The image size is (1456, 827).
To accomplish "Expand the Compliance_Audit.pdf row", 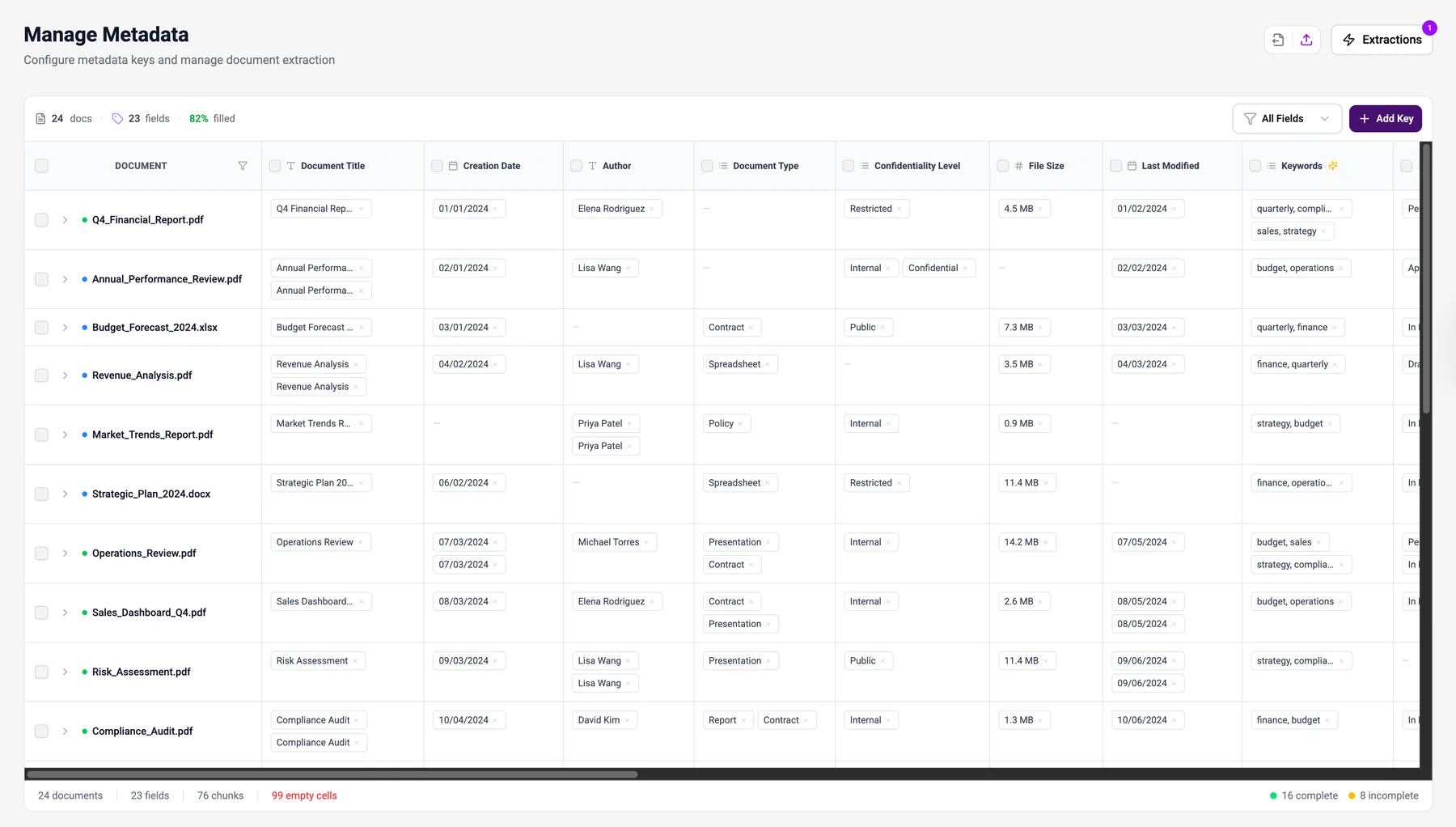I will click(x=65, y=732).
